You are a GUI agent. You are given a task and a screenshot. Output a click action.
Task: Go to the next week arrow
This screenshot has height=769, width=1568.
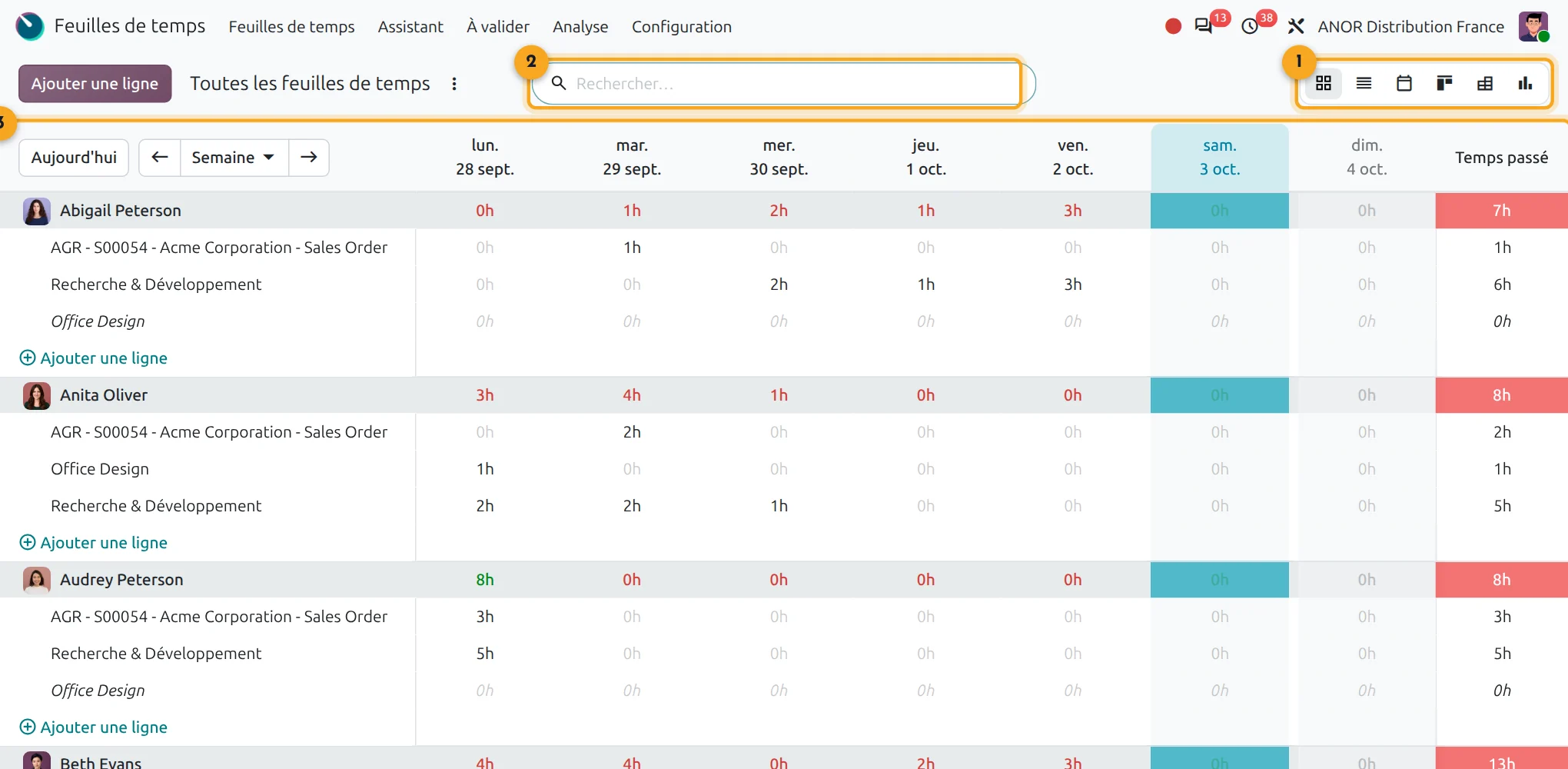309,158
